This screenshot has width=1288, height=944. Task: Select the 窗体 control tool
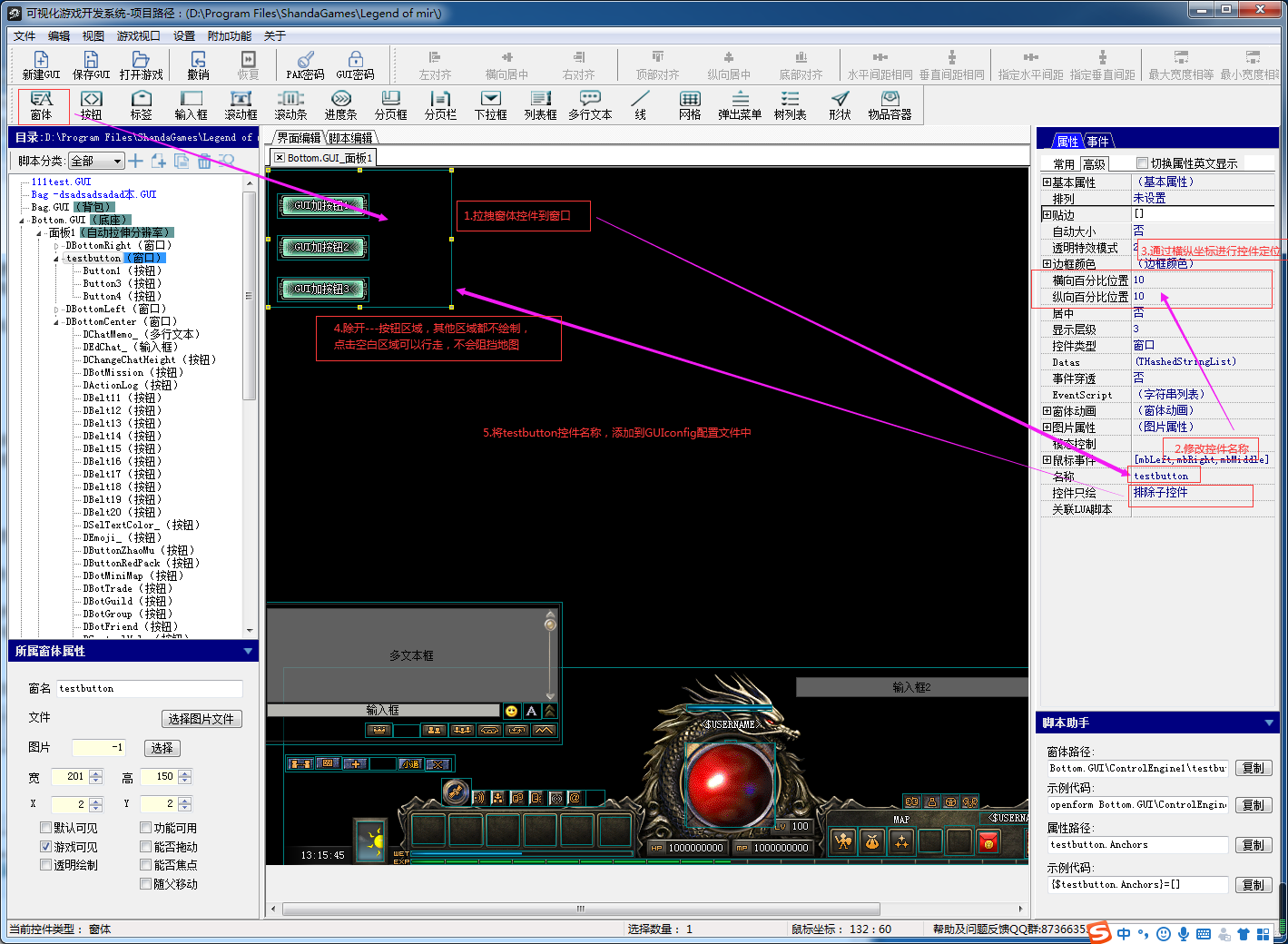[42, 106]
